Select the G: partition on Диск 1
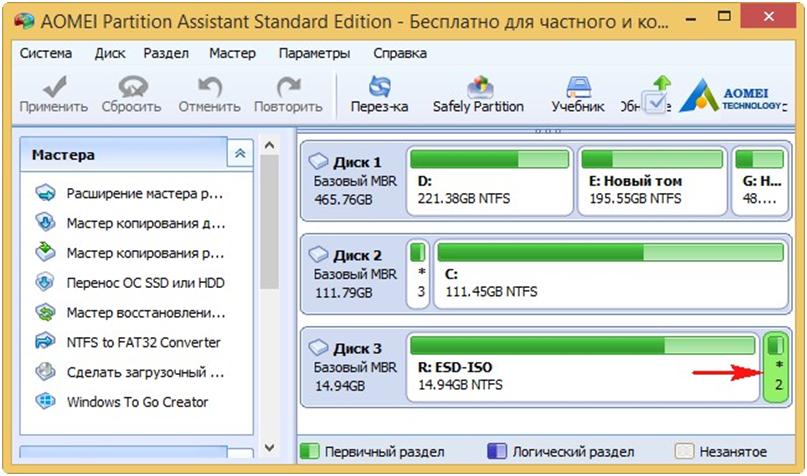The image size is (807, 476). click(x=760, y=181)
